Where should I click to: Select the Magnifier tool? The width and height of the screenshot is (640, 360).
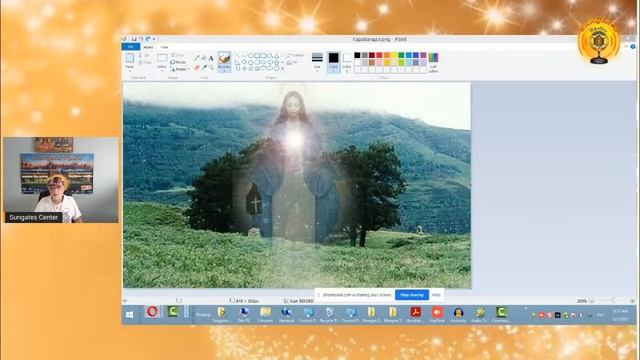(211, 67)
